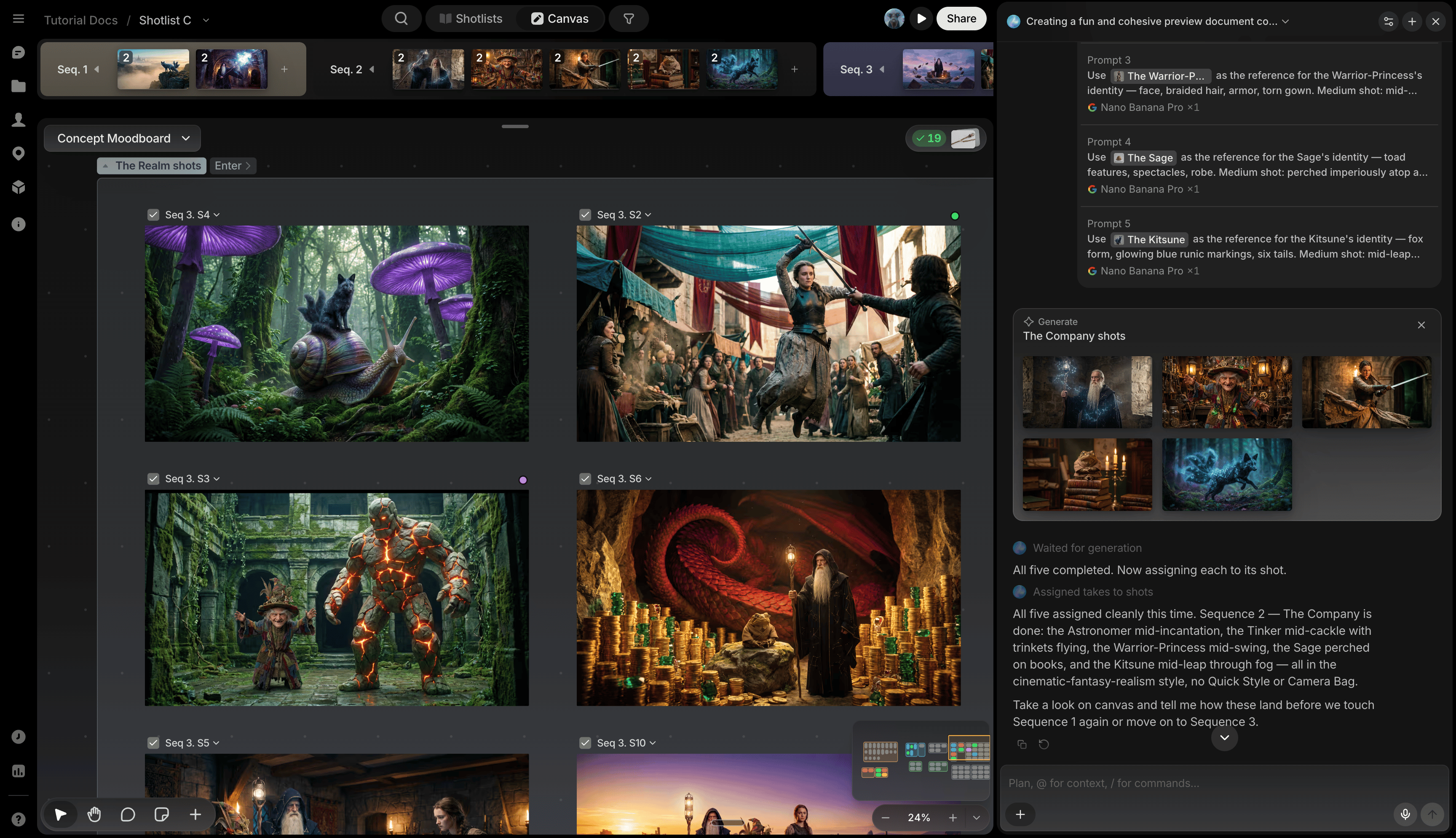
Task: Open the zoom level dropdown chevron
Action: point(977,817)
